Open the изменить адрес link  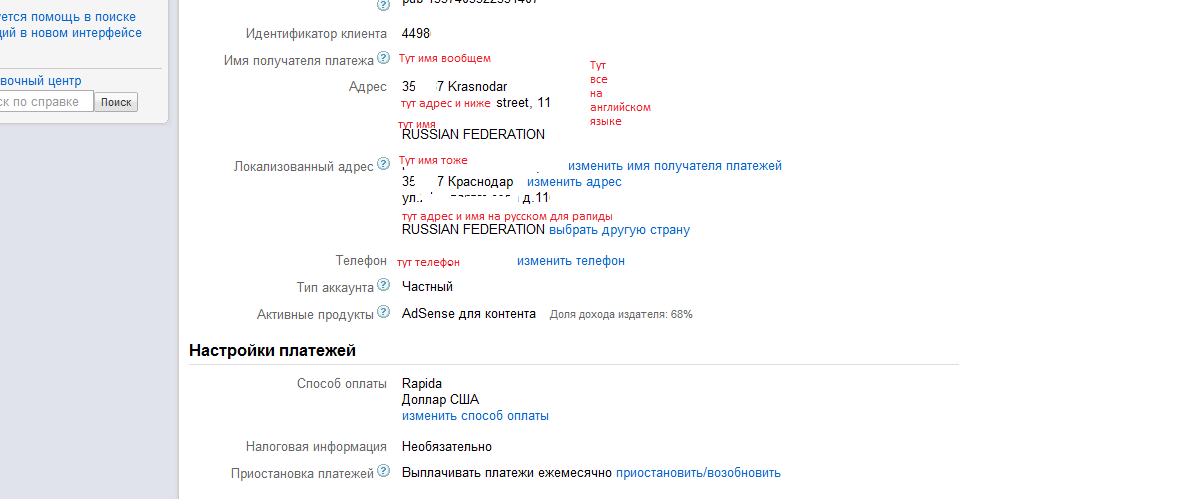coord(574,182)
